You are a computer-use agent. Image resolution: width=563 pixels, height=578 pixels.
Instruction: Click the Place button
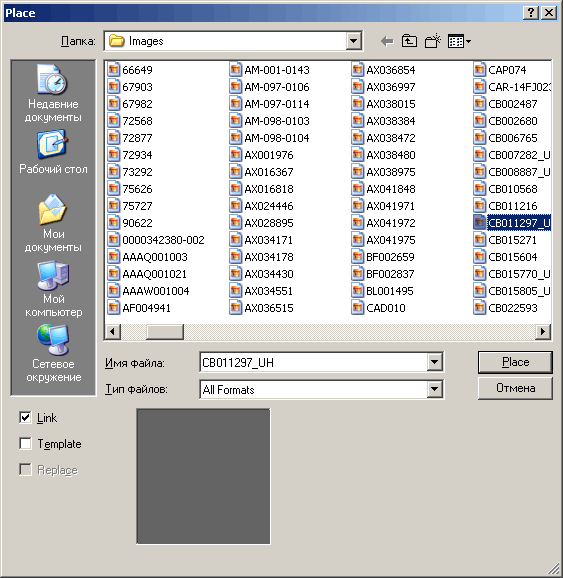515,362
